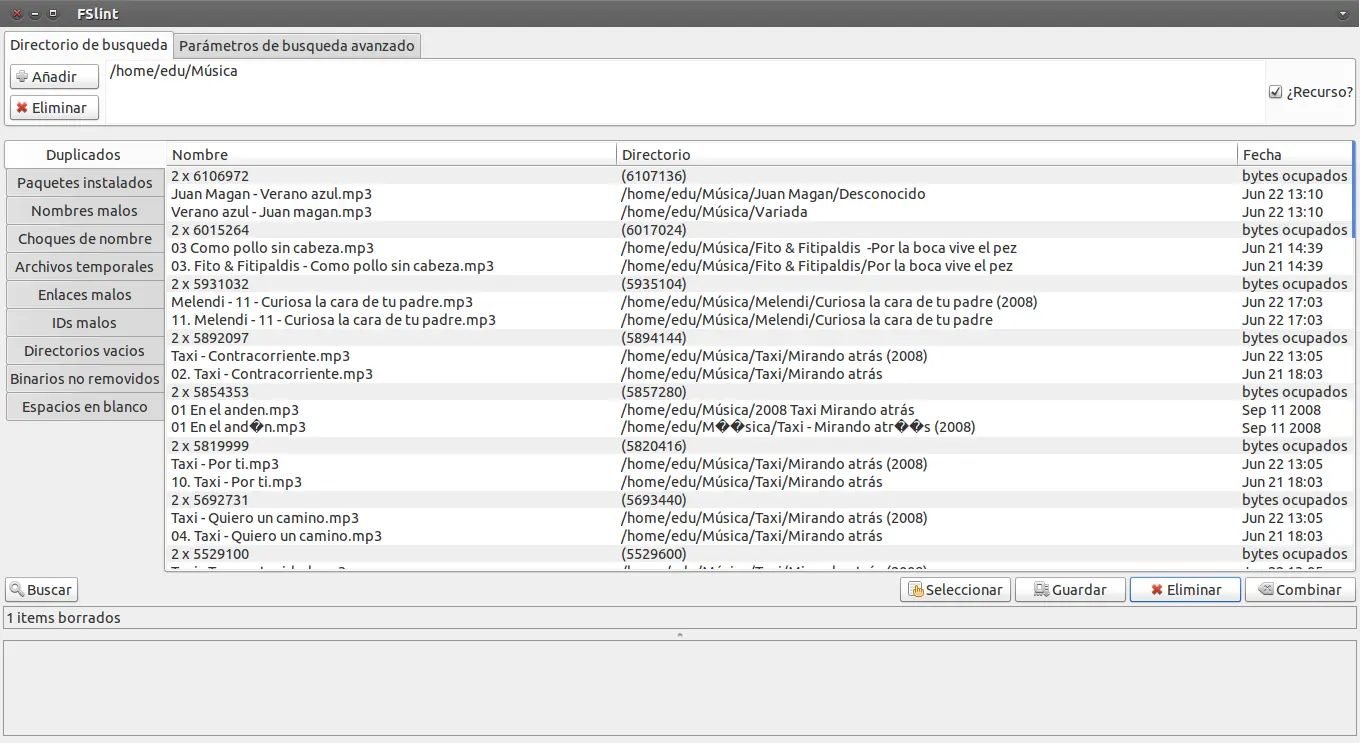Click directory /home/edu/Música/Variada cell
Image resolution: width=1360 pixels, height=743 pixels.
714,212
